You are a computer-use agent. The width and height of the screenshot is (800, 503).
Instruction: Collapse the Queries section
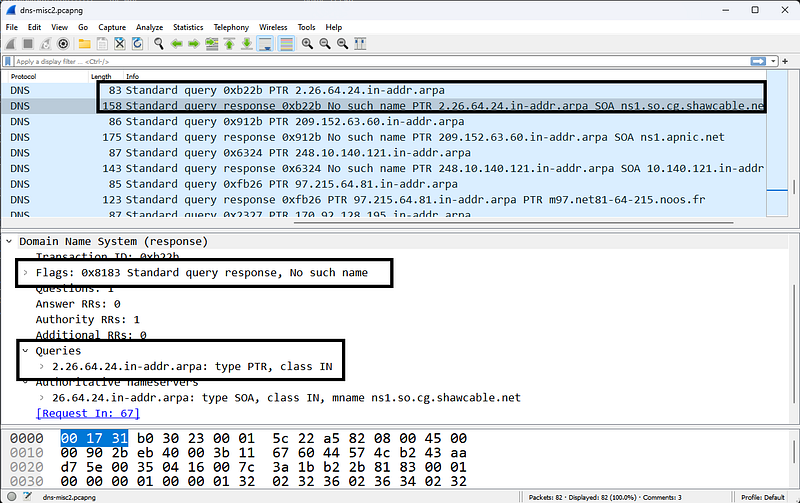click(25, 350)
